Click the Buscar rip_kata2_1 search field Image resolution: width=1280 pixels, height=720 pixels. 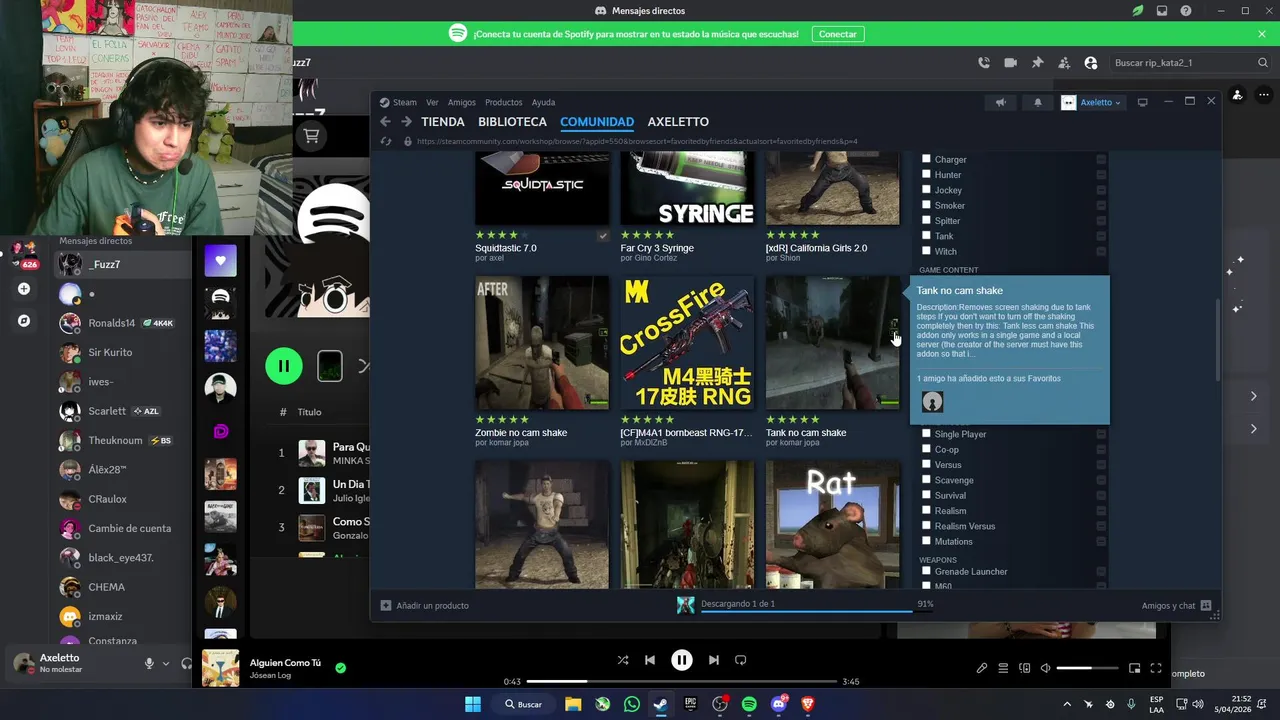[x=1188, y=62]
